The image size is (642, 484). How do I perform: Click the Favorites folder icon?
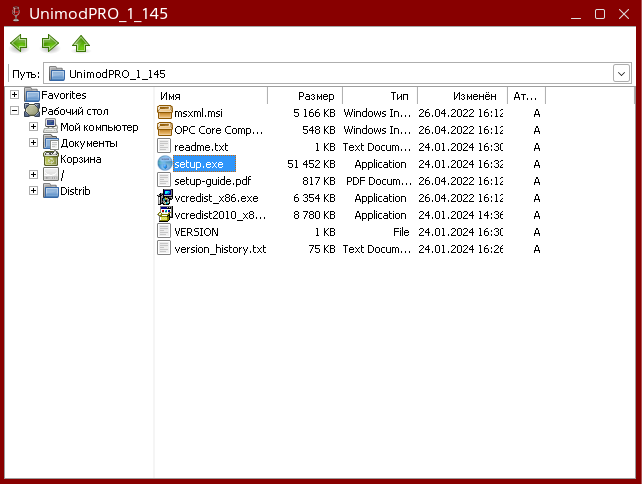(x=32, y=95)
